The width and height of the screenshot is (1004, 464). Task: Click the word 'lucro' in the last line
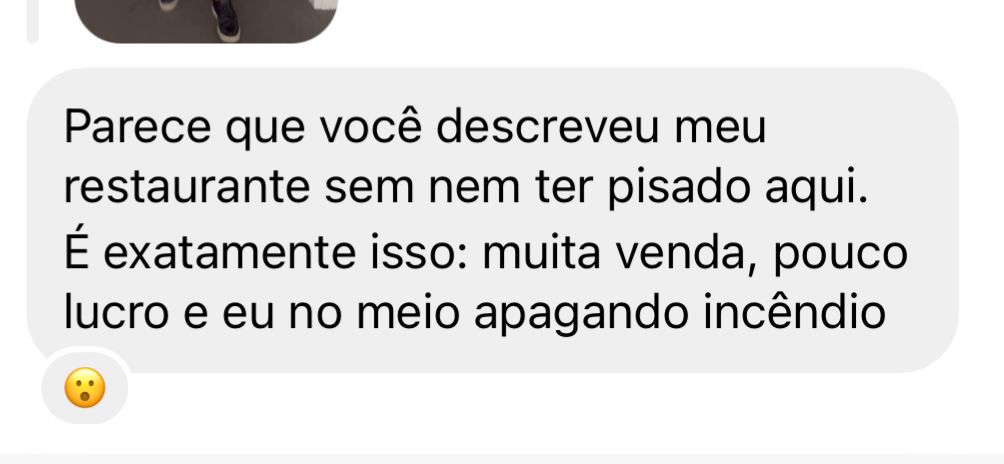117,313
